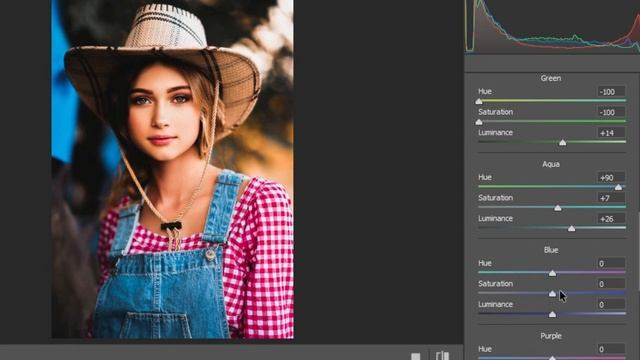This screenshot has height=360, width=640.
Task: Select the Aqua Luminance +26 field
Action: tap(611, 219)
